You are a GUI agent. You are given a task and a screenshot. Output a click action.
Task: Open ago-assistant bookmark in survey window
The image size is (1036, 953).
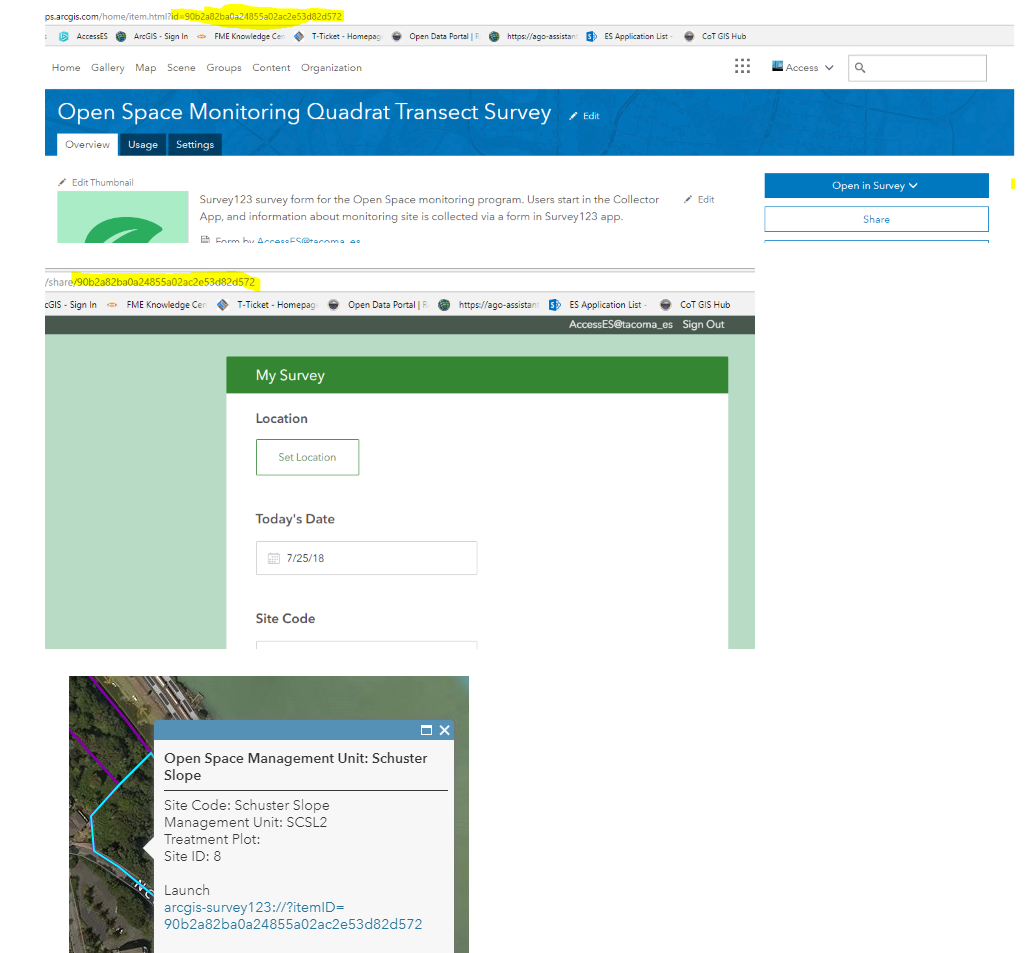(x=490, y=305)
